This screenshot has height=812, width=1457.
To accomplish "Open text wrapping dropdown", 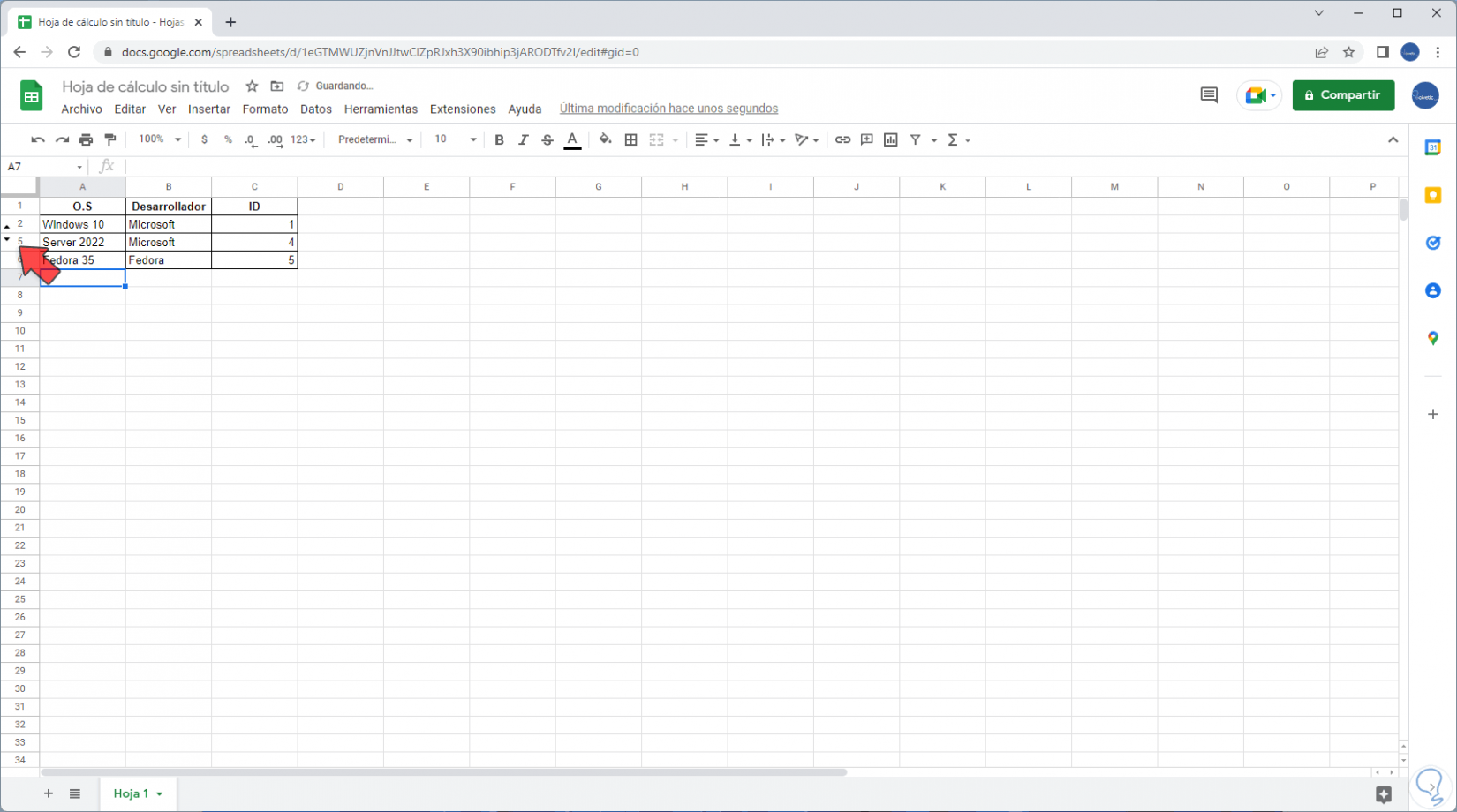I will (774, 139).
